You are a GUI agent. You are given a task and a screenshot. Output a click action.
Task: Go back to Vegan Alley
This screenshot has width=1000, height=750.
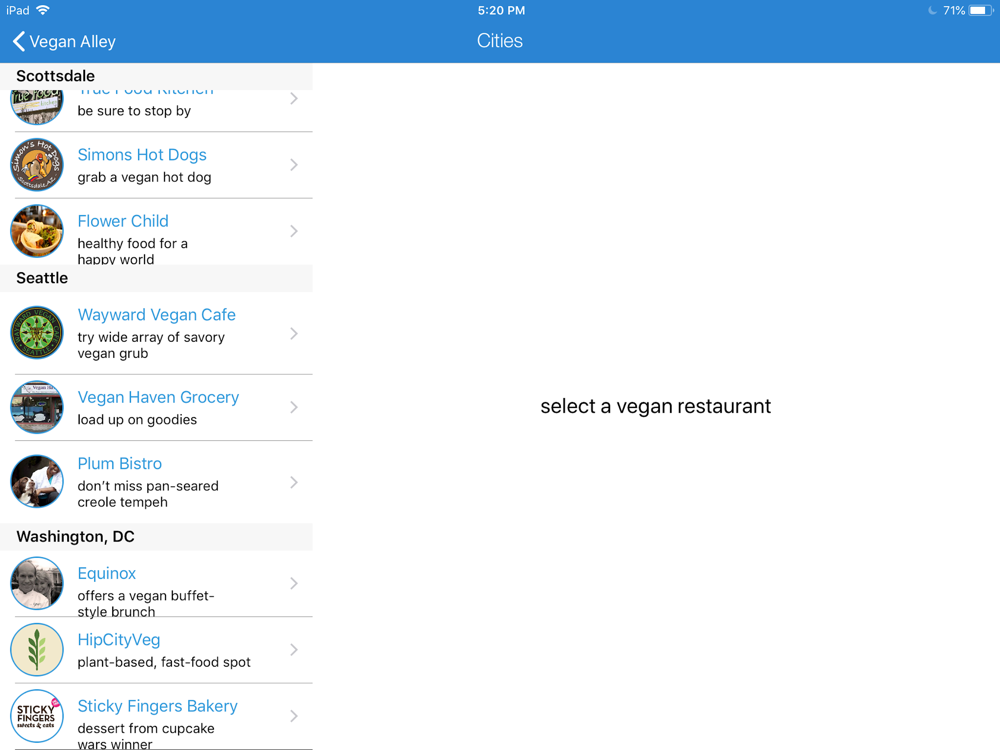pos(64,41)
